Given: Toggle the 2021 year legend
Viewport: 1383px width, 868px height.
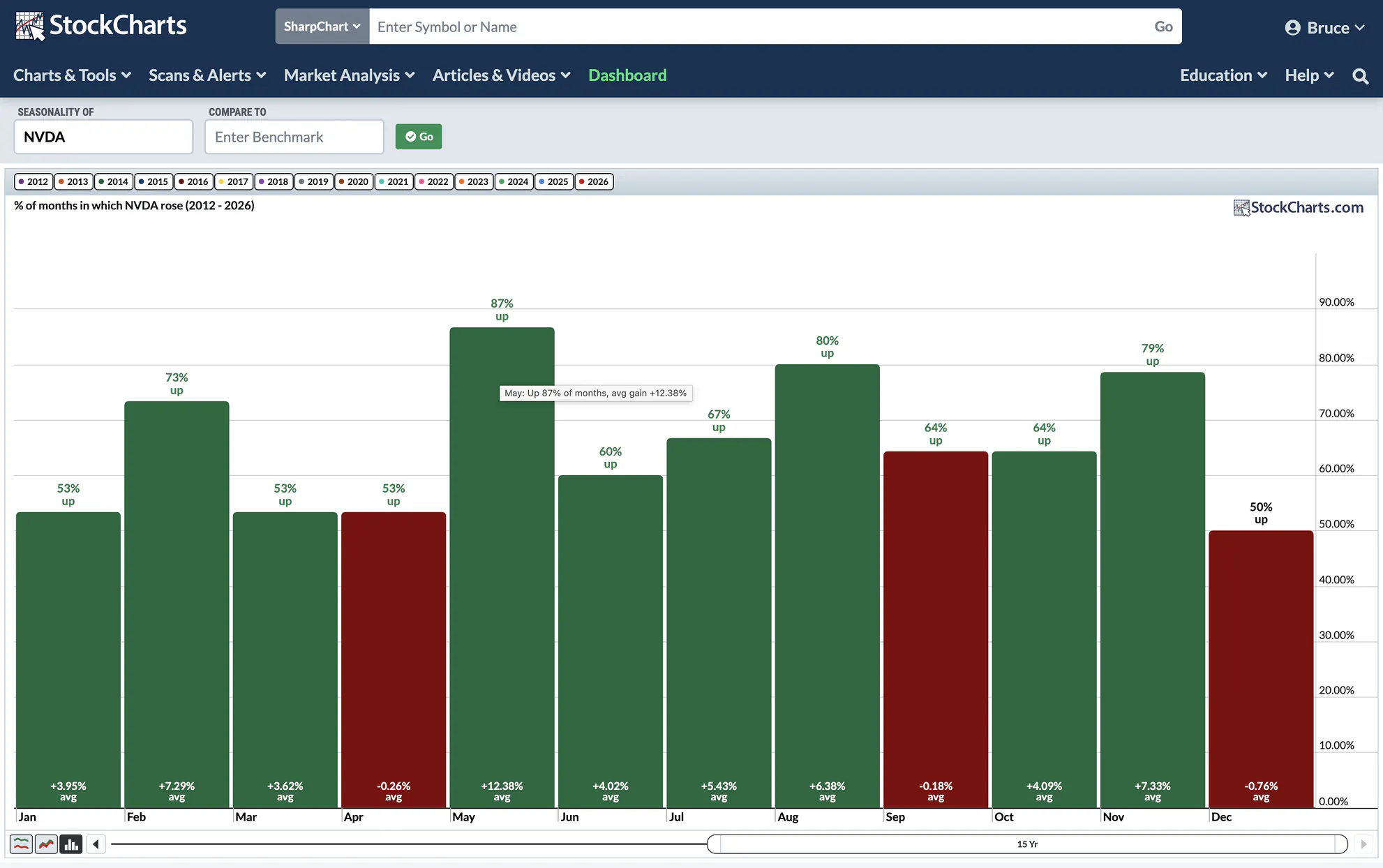Looking at the screenshot, I should click(394, 181).
